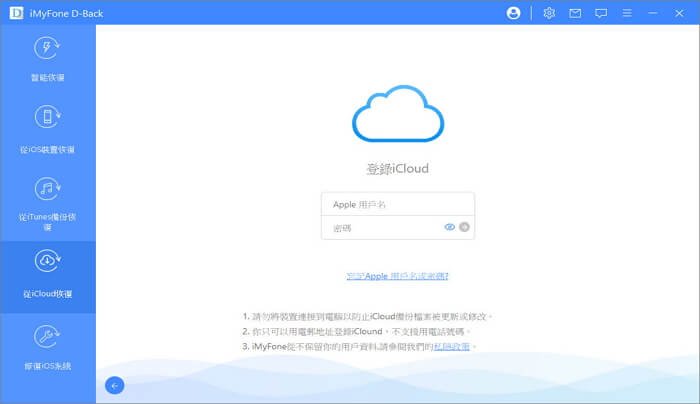
Task: Select the Smart Recovery lightning icon
Action: click(48, 49)
